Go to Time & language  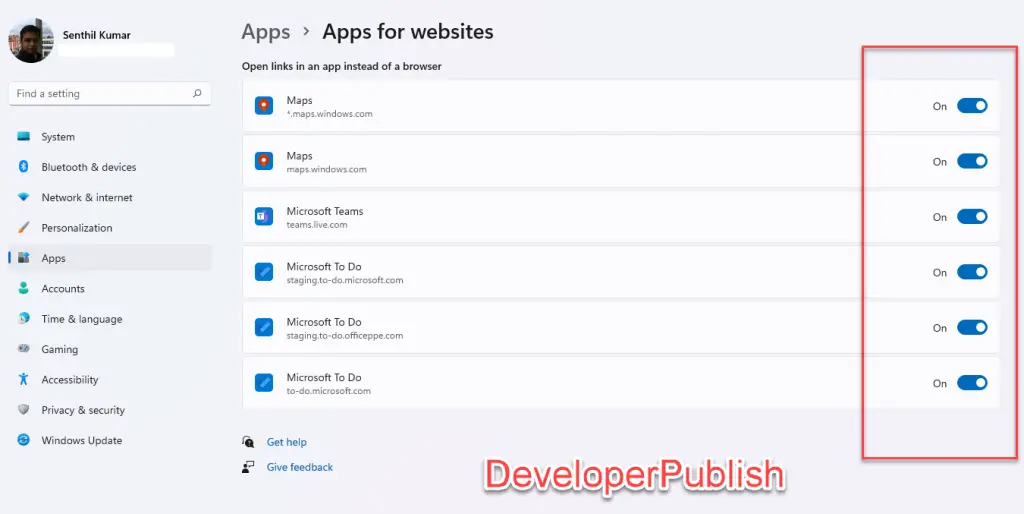(x=110, y=319)
